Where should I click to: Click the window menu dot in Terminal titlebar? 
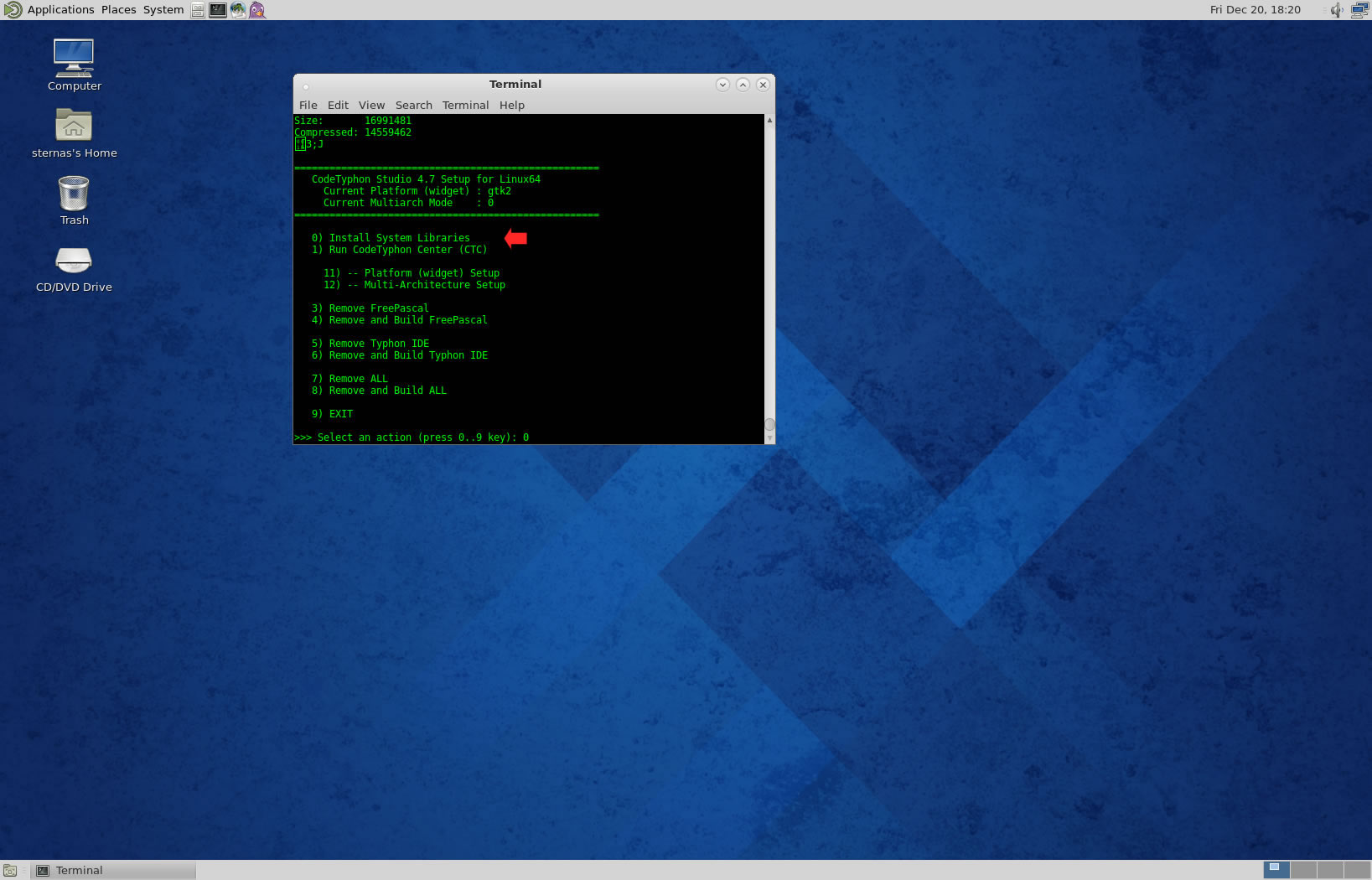coord(306,86)
